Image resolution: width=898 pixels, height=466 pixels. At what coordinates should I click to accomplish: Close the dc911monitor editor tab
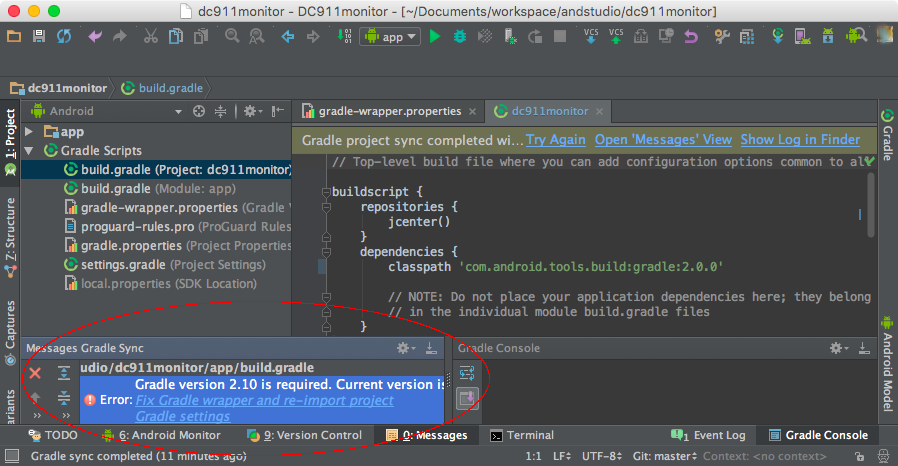(x=599, y=111)
